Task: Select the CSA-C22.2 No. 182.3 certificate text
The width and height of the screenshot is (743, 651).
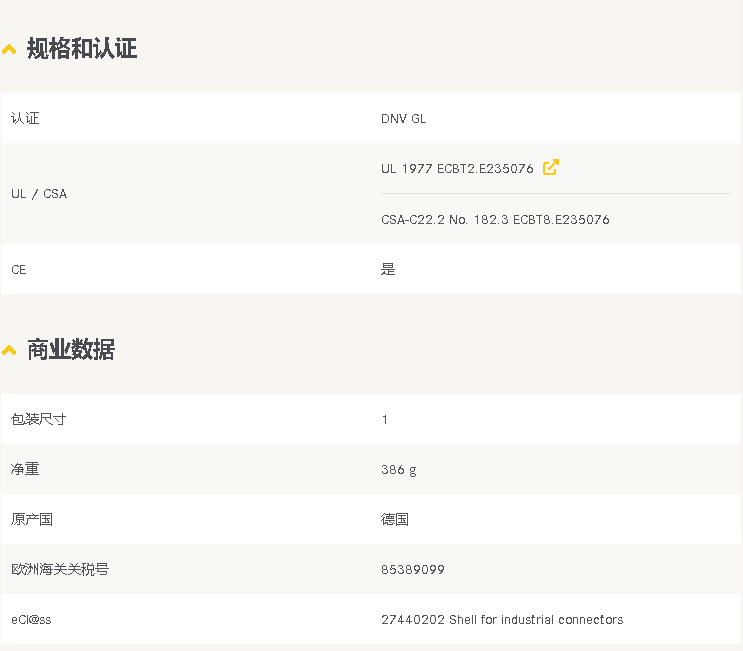Action: tap(495, 219)
